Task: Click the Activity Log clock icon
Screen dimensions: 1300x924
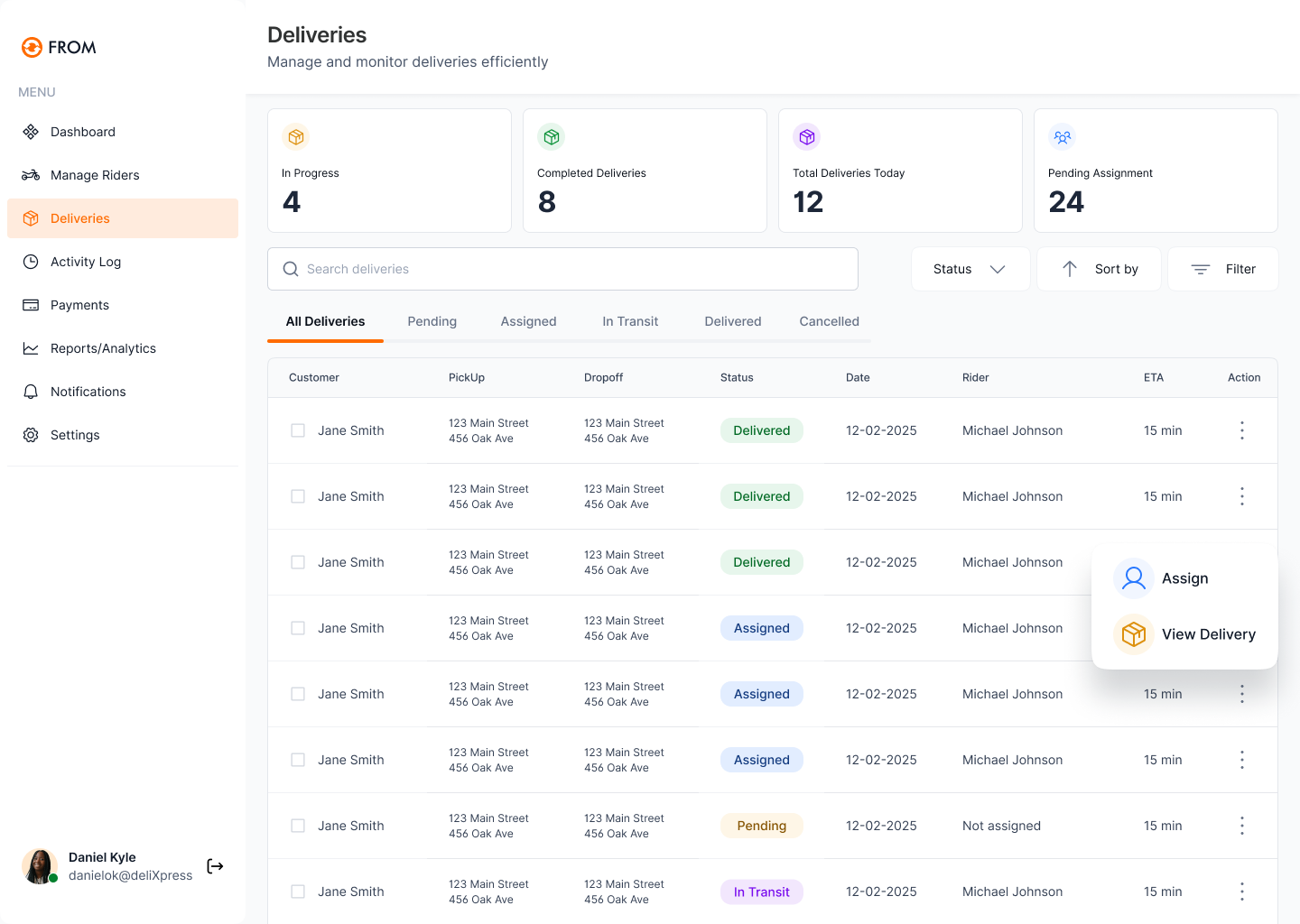Action: (31, 262)
